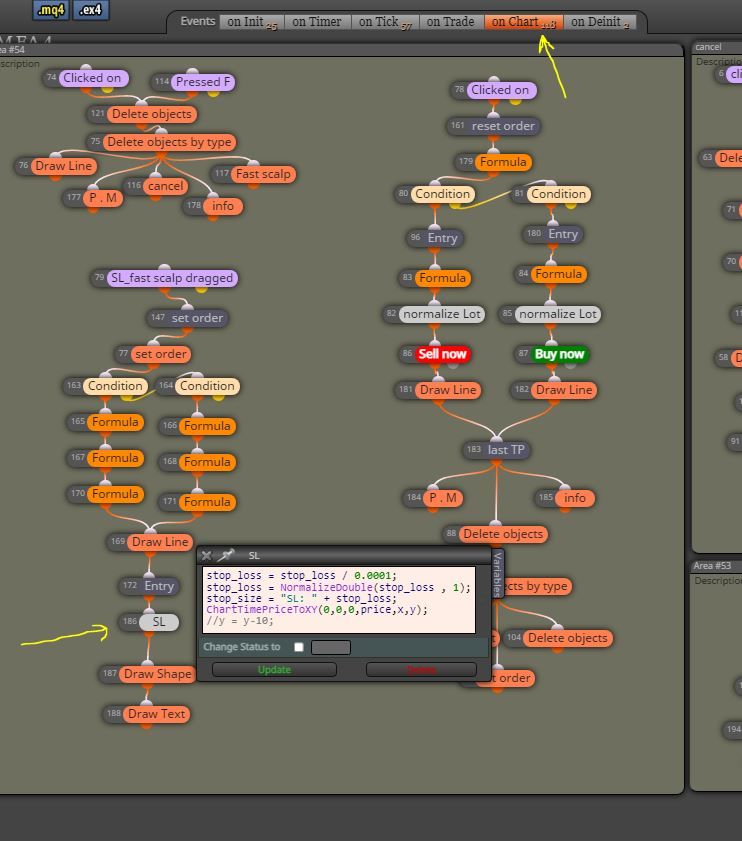Expand the vertical Variables side tab
The height and width of the screenshot is (841, 742).
[x=497, y=573]
